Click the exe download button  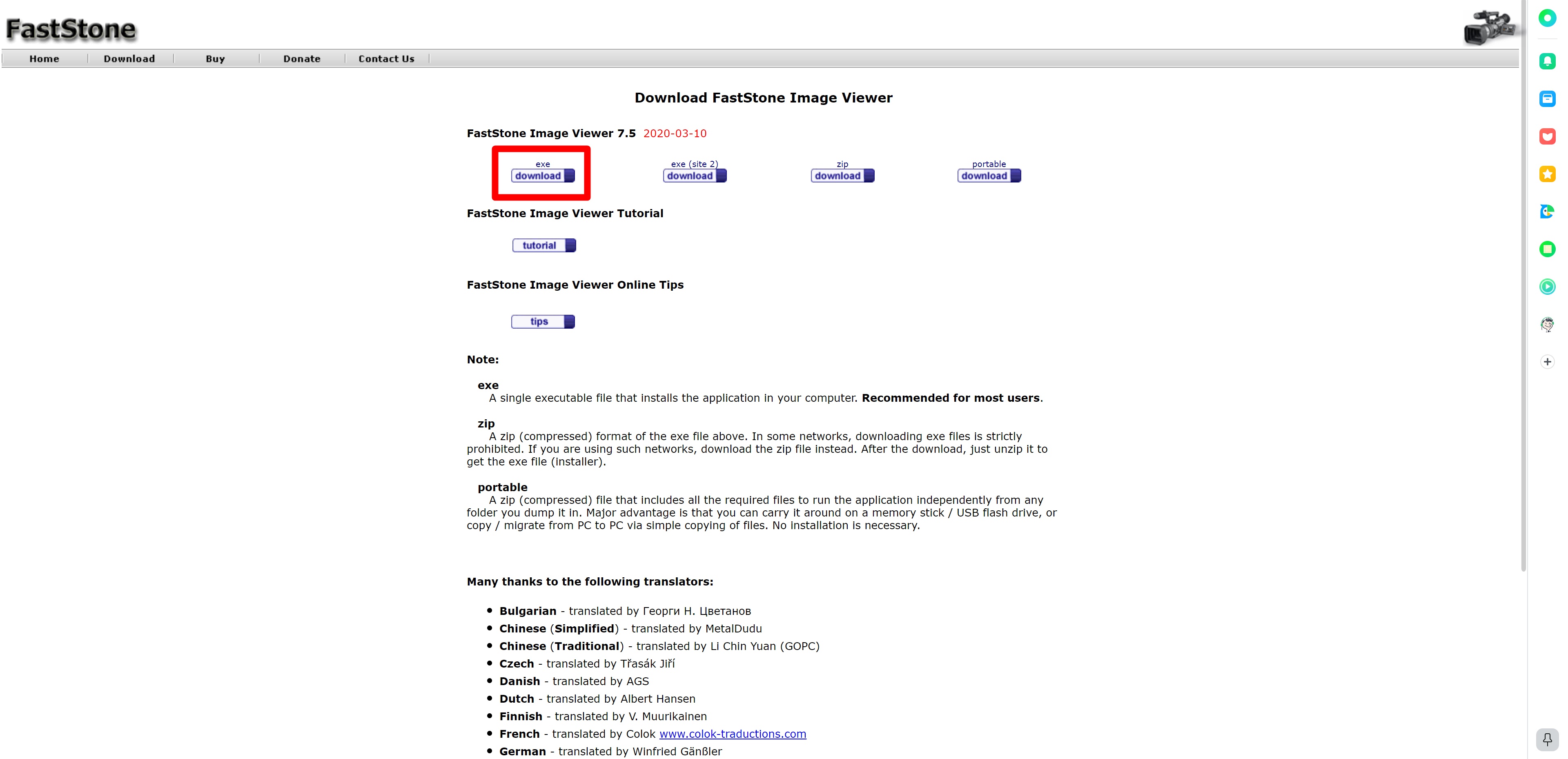tap(542, 176)
